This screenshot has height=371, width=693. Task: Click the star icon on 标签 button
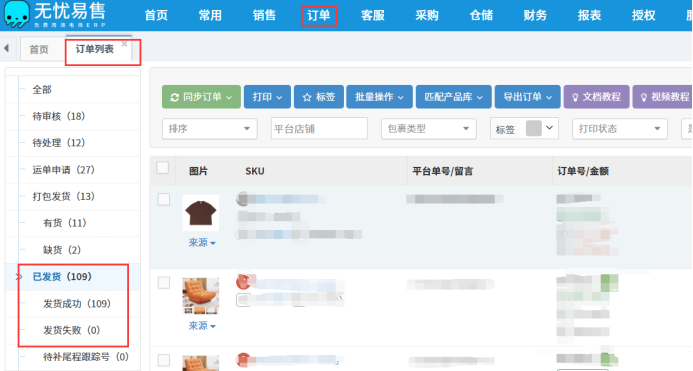tap(307, 97)
